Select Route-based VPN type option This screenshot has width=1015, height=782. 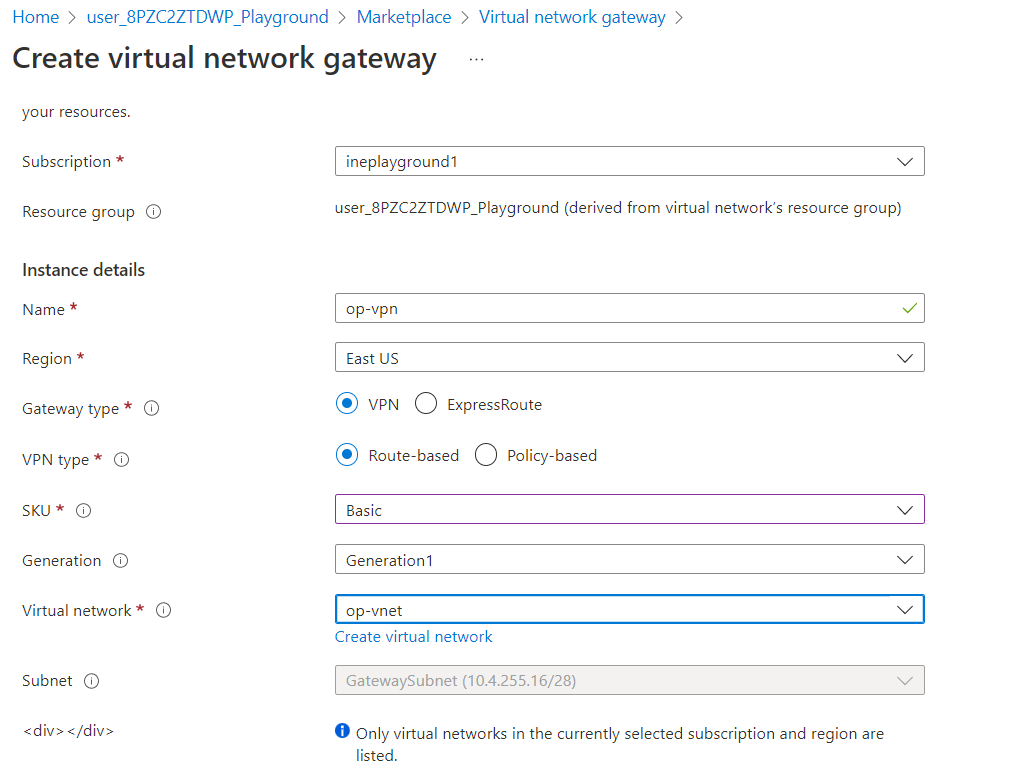pos(347,455)
